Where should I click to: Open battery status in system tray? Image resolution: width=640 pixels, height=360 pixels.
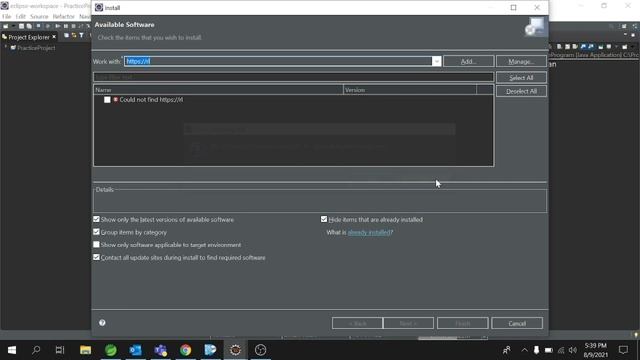tap(549, 350)
